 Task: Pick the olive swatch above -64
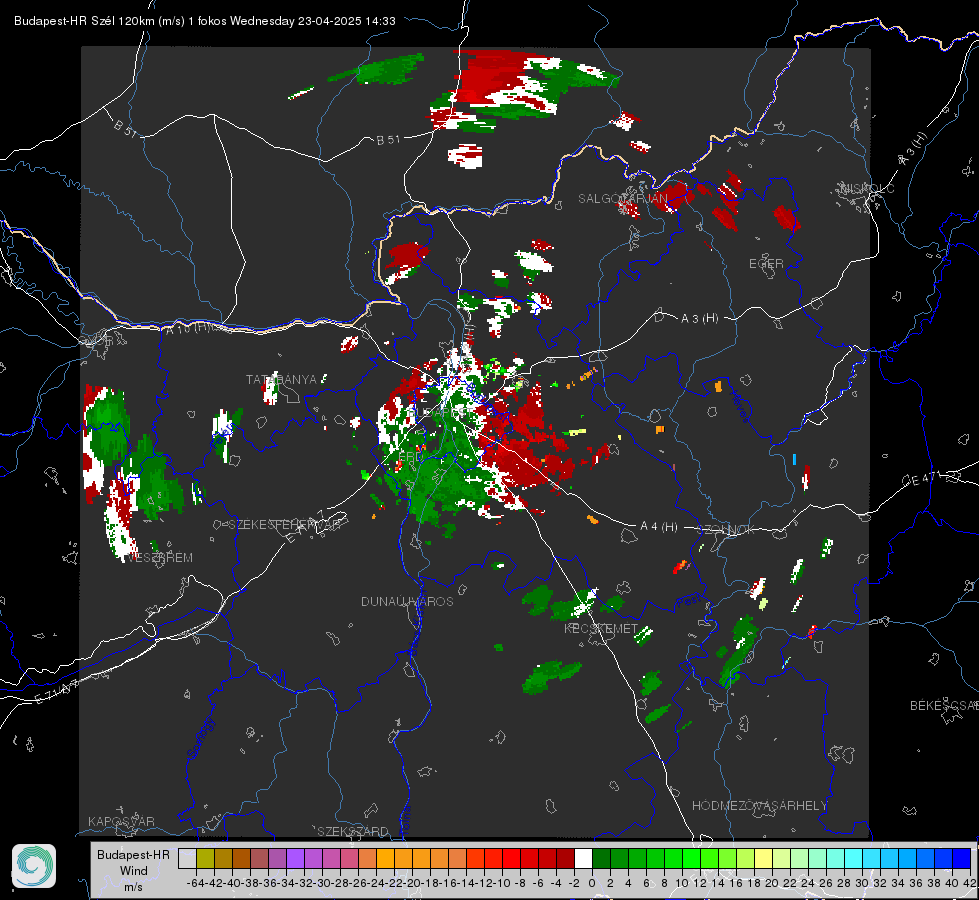(205, 858)
